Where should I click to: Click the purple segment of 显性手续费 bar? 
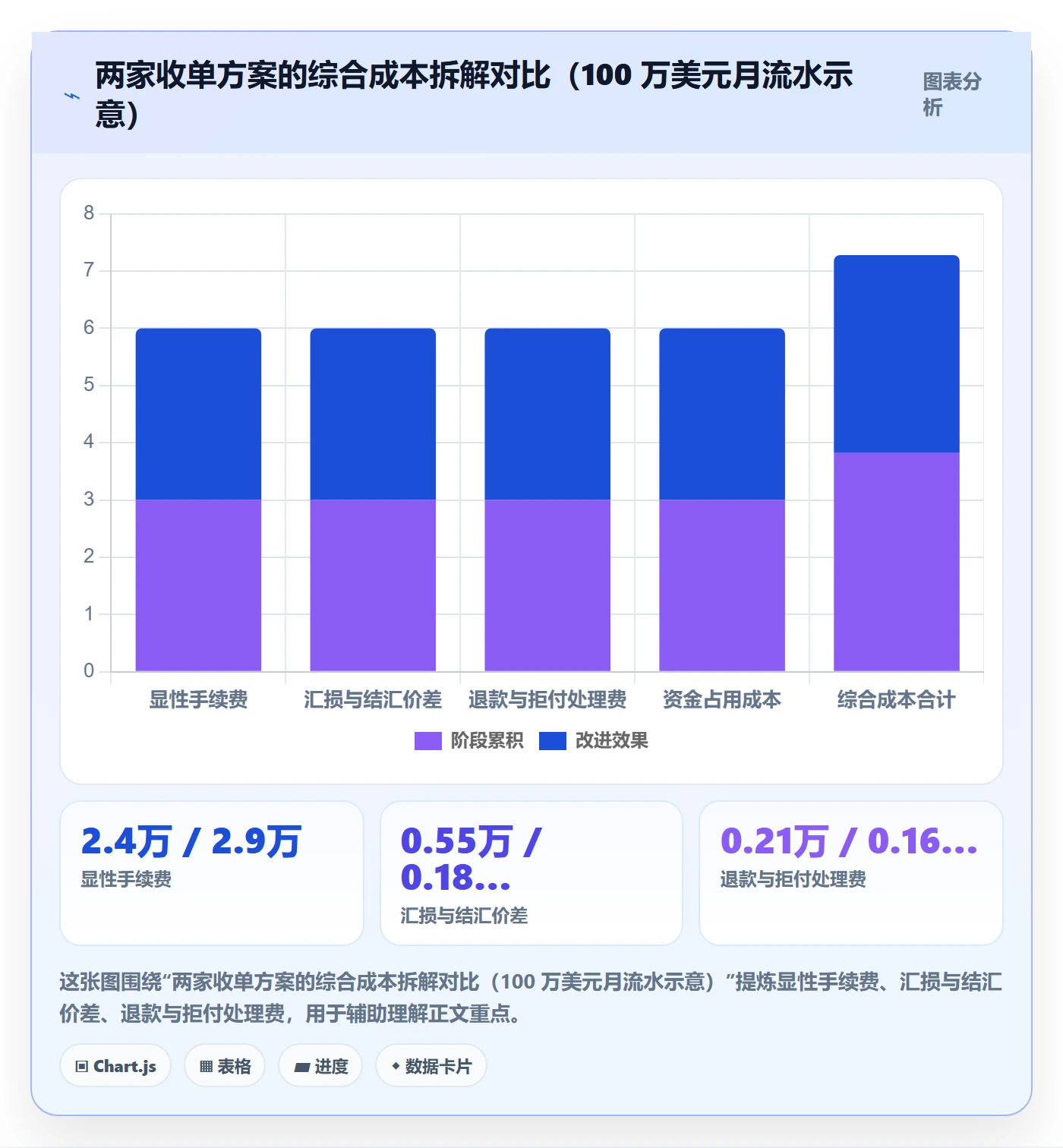[198, 585]
